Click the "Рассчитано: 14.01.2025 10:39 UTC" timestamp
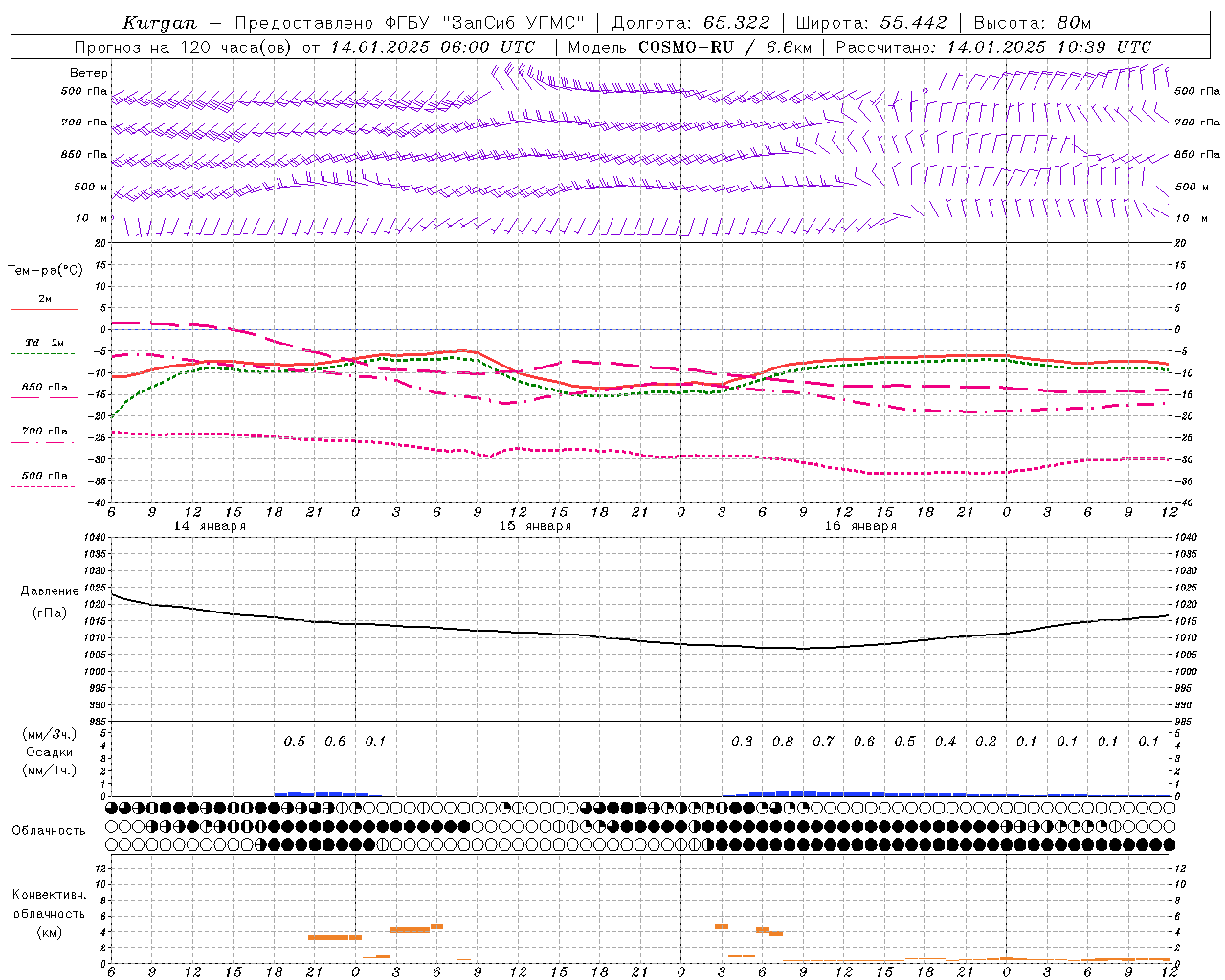The image size is (1225, 980). pos(993,47)
